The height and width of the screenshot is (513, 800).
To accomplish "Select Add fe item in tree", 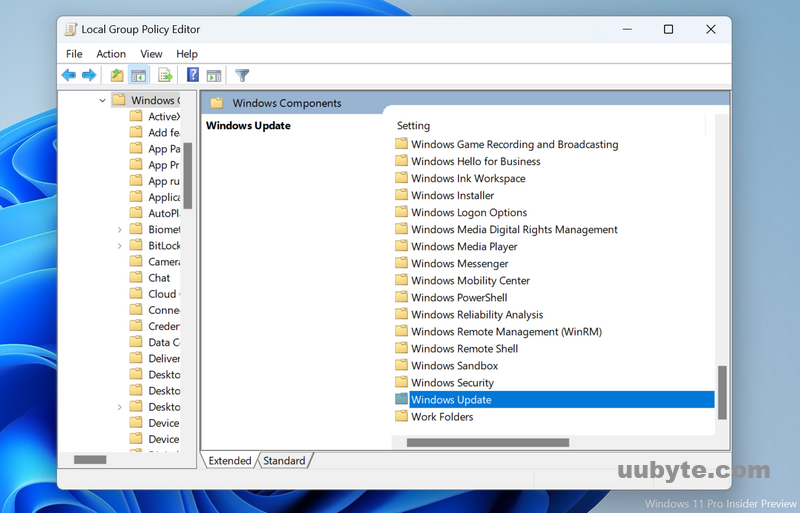I will point(164,133).
